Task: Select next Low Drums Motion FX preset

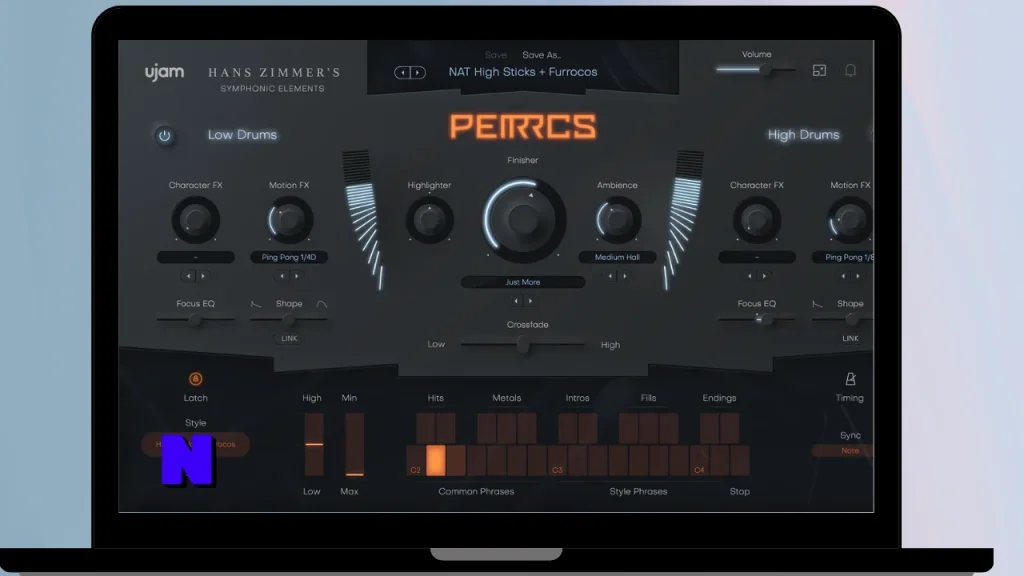Action: coord(296,276)
